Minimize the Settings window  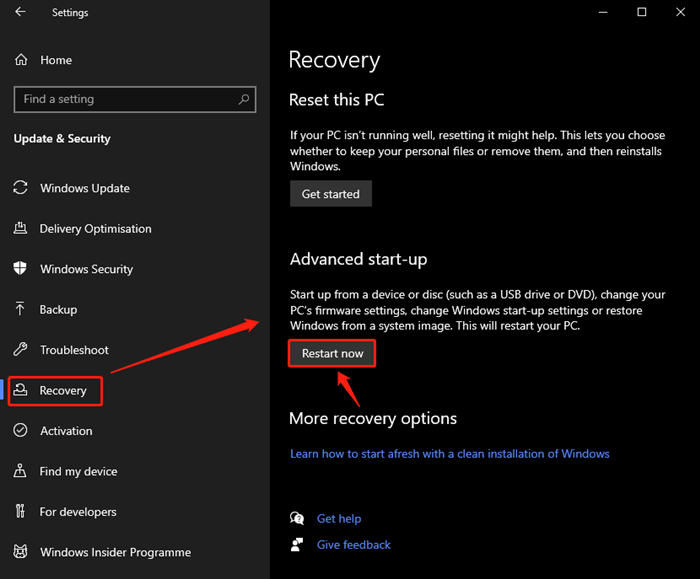click(x=603, y=12)
